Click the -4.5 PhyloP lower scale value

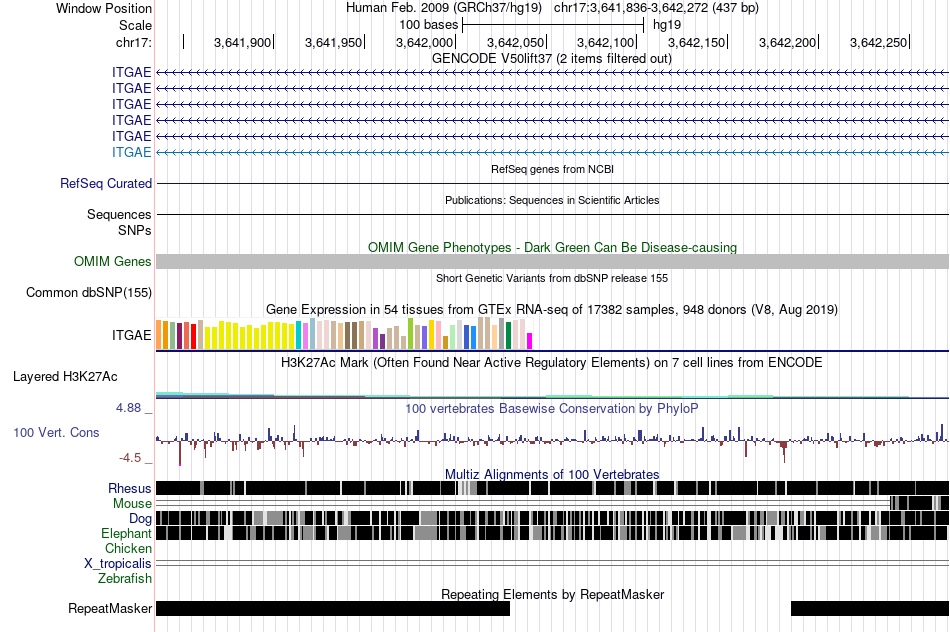130,457
